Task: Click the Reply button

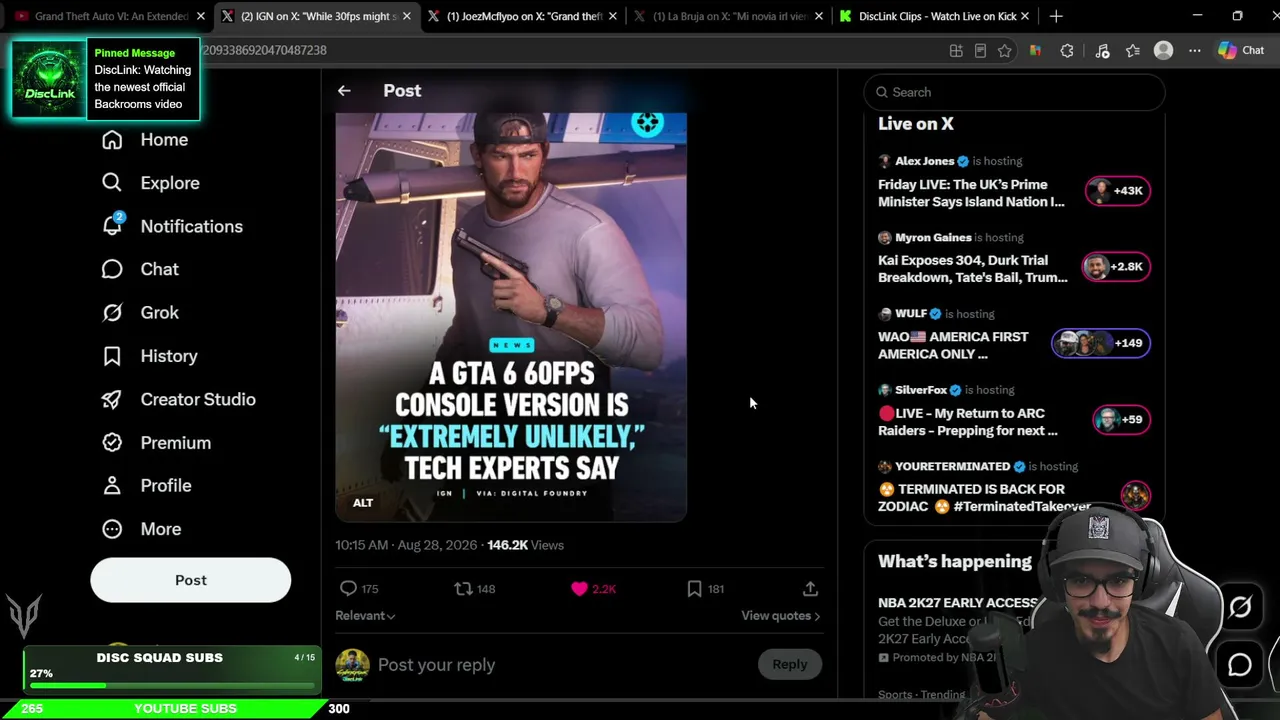Action: (x=789, y=664)
